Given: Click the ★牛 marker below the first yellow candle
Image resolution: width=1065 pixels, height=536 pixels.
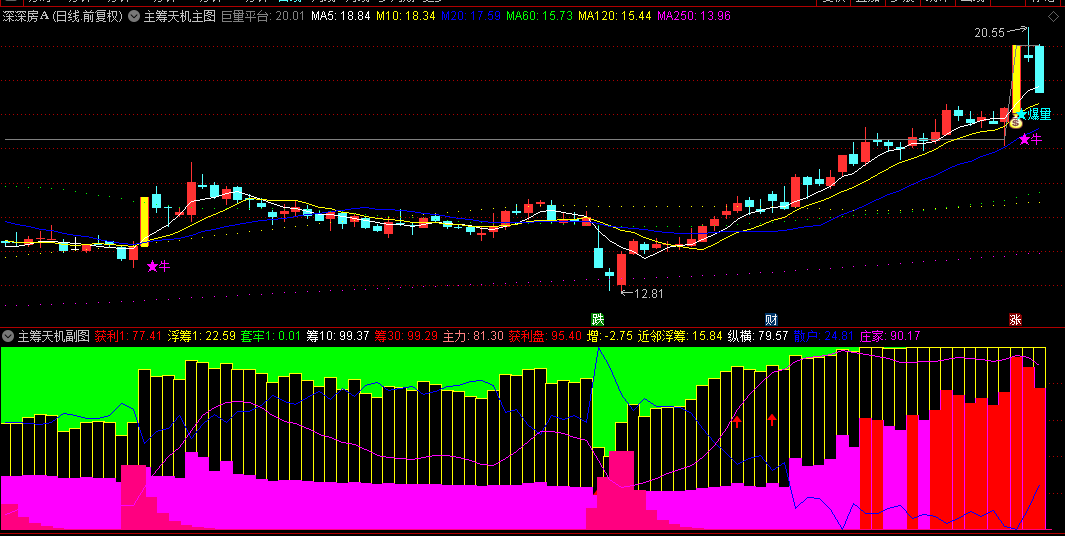Looking at the screenshot, I should 158,266.
